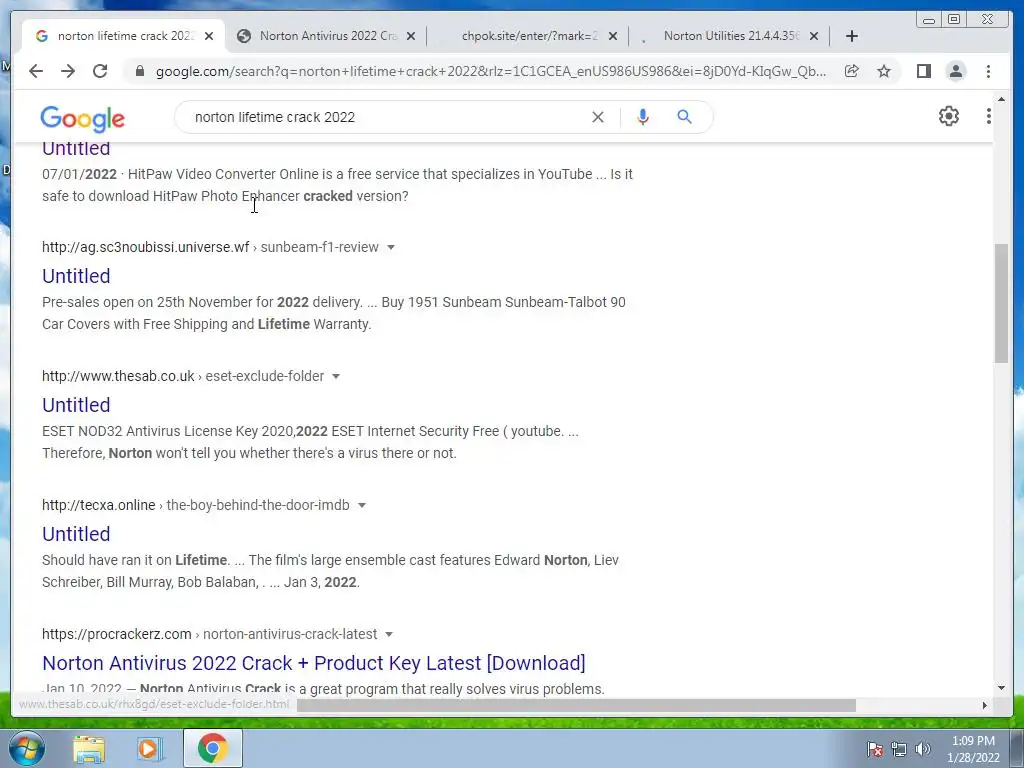Image resolution: width=1024 pixels, height=768 pixels.
Task: Expand options arrow for sunbeam-f1-review result
Action: pos(391,248)
